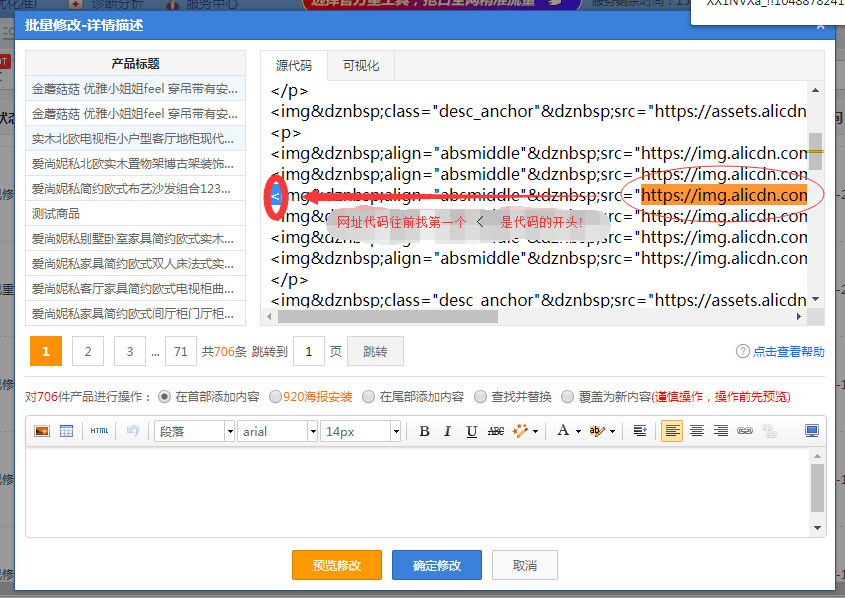Insert an image with the picture icon
Image resolution: width=845 pixels, height=598 pixels.
(42, 431)
